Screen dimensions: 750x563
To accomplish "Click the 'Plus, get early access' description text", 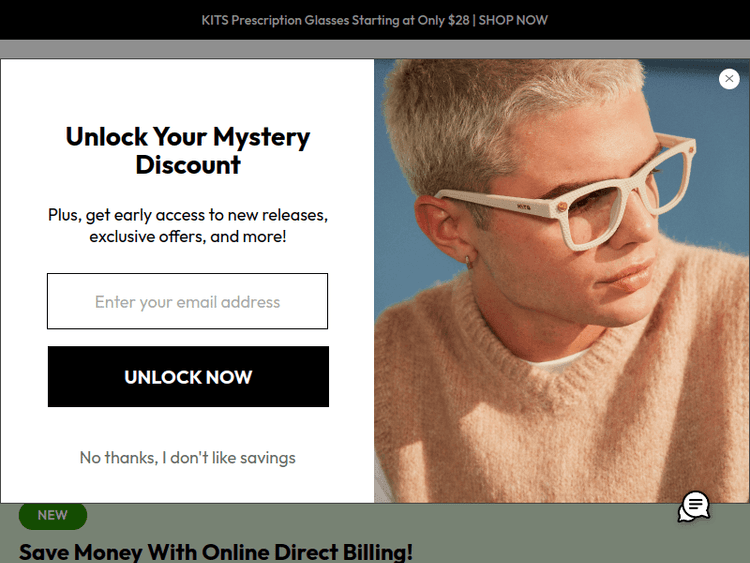I will (x=188, y=225).
